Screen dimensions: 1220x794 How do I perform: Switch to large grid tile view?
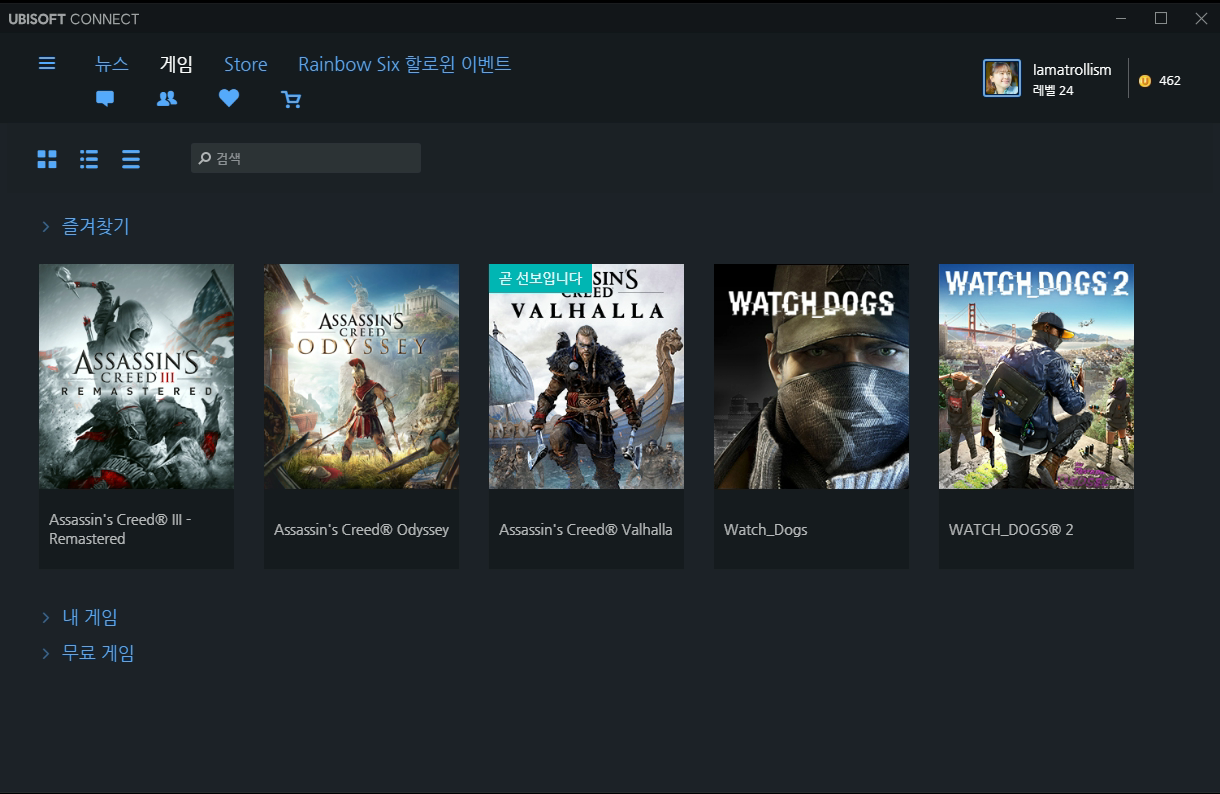(47, 159)
